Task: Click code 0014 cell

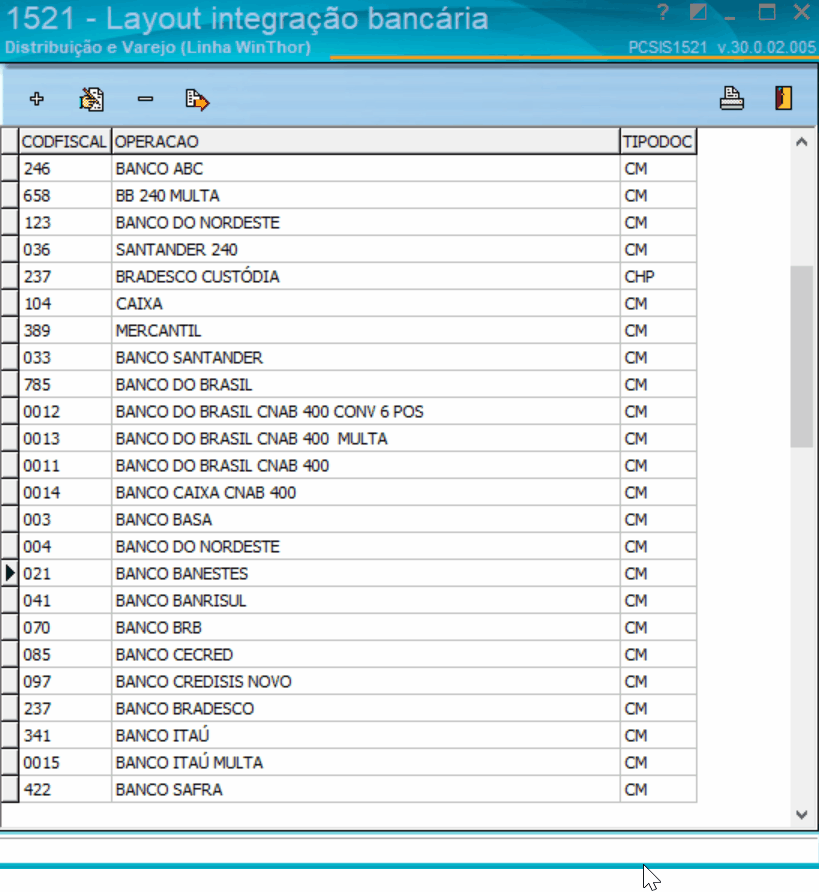Action: pos(65,493)
